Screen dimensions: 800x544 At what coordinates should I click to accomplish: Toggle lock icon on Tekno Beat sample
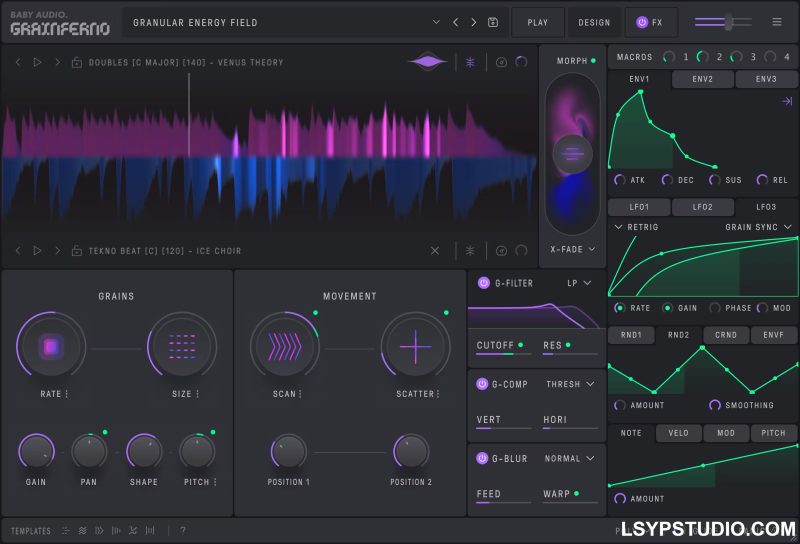(x=77, y=251)
